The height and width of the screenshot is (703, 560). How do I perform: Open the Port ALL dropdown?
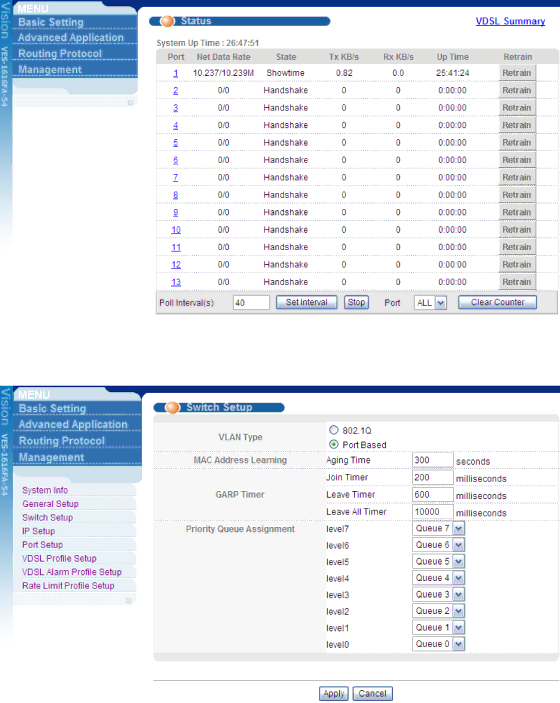pyautogui.click(x=430, y=303)
